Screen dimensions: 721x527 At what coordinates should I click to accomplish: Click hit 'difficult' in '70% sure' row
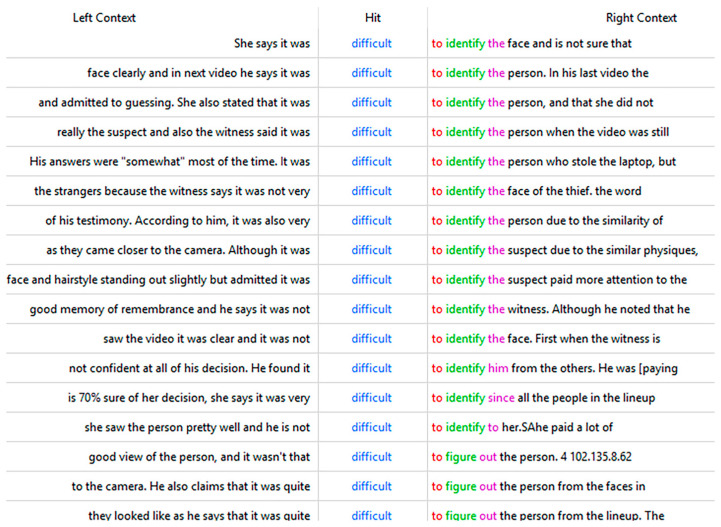coord(372,397)
